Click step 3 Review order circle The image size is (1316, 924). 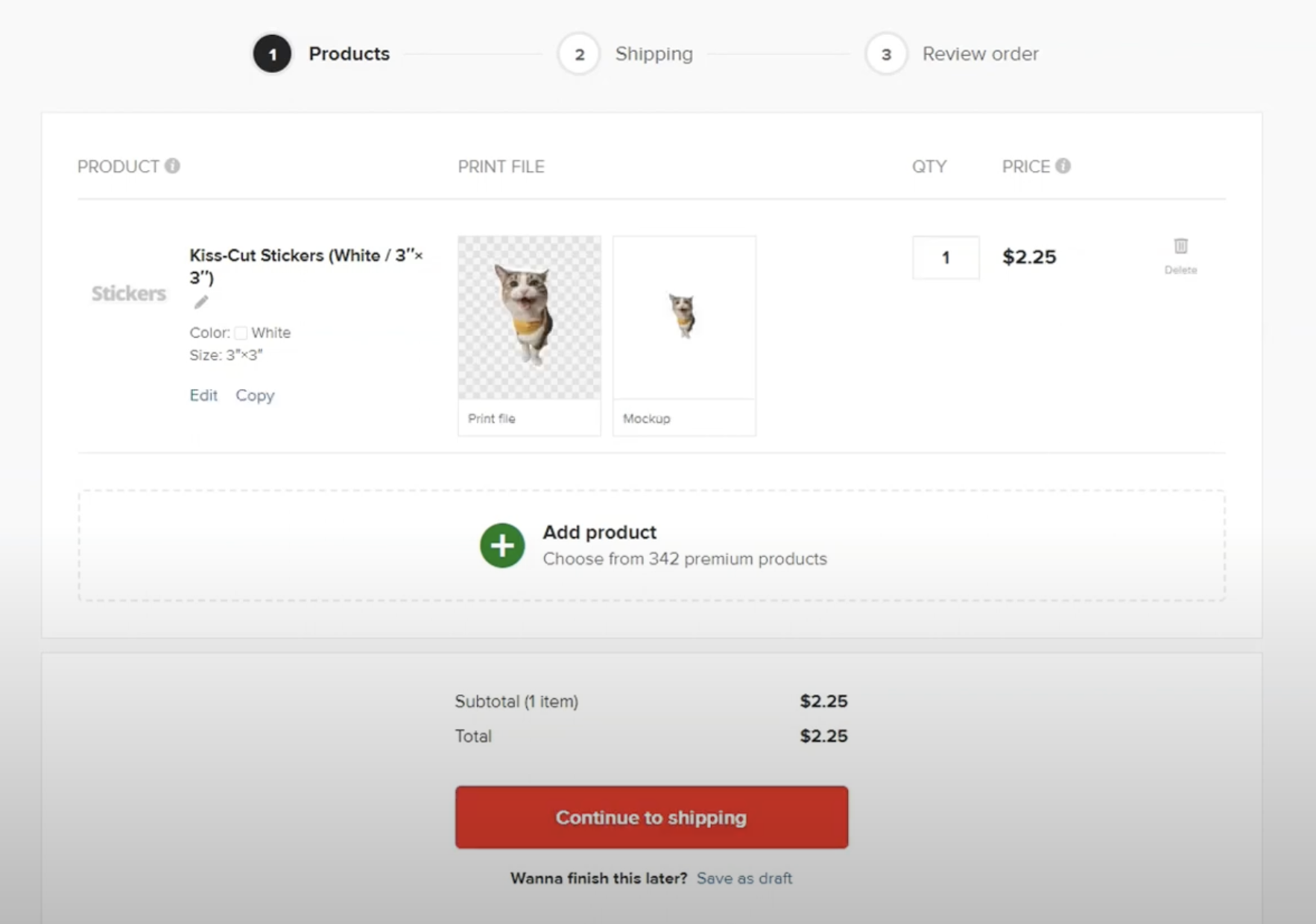[x=886, y=54]
